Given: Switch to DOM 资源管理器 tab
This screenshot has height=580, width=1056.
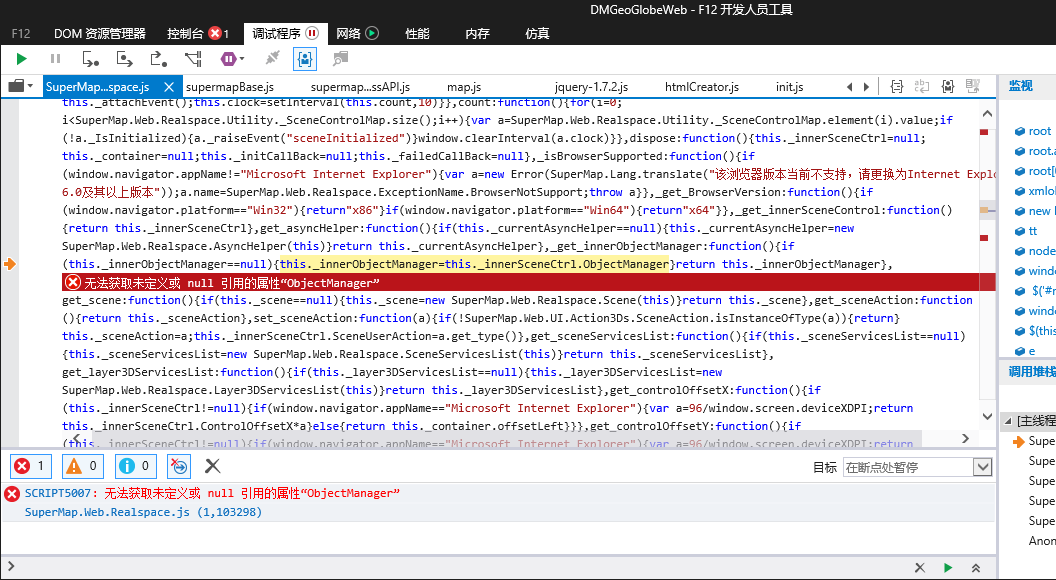Looking at the screenshot, I should (100, 33).
